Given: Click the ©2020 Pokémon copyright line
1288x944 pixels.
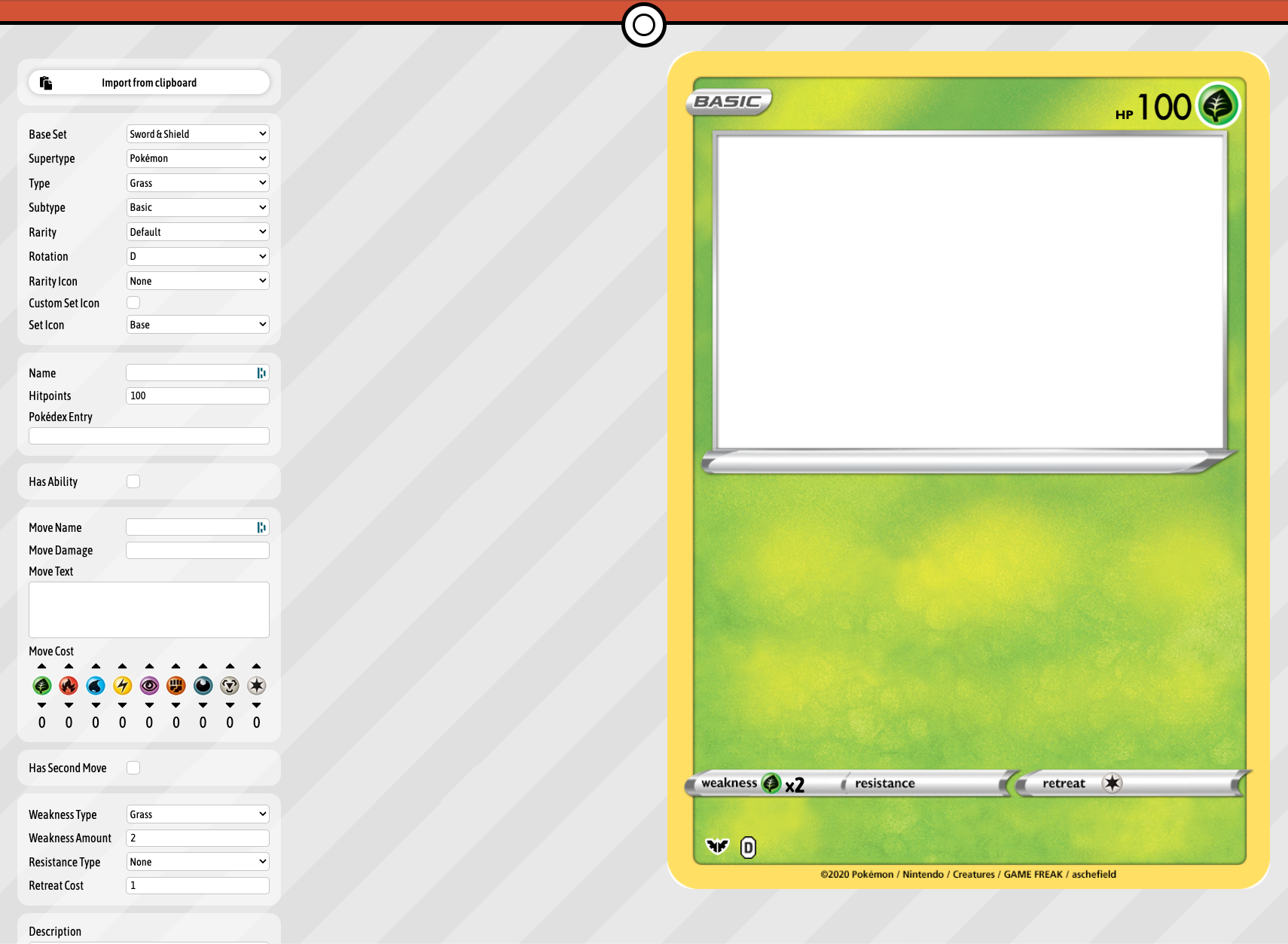Looking at the screenshot, I should 969,874.
